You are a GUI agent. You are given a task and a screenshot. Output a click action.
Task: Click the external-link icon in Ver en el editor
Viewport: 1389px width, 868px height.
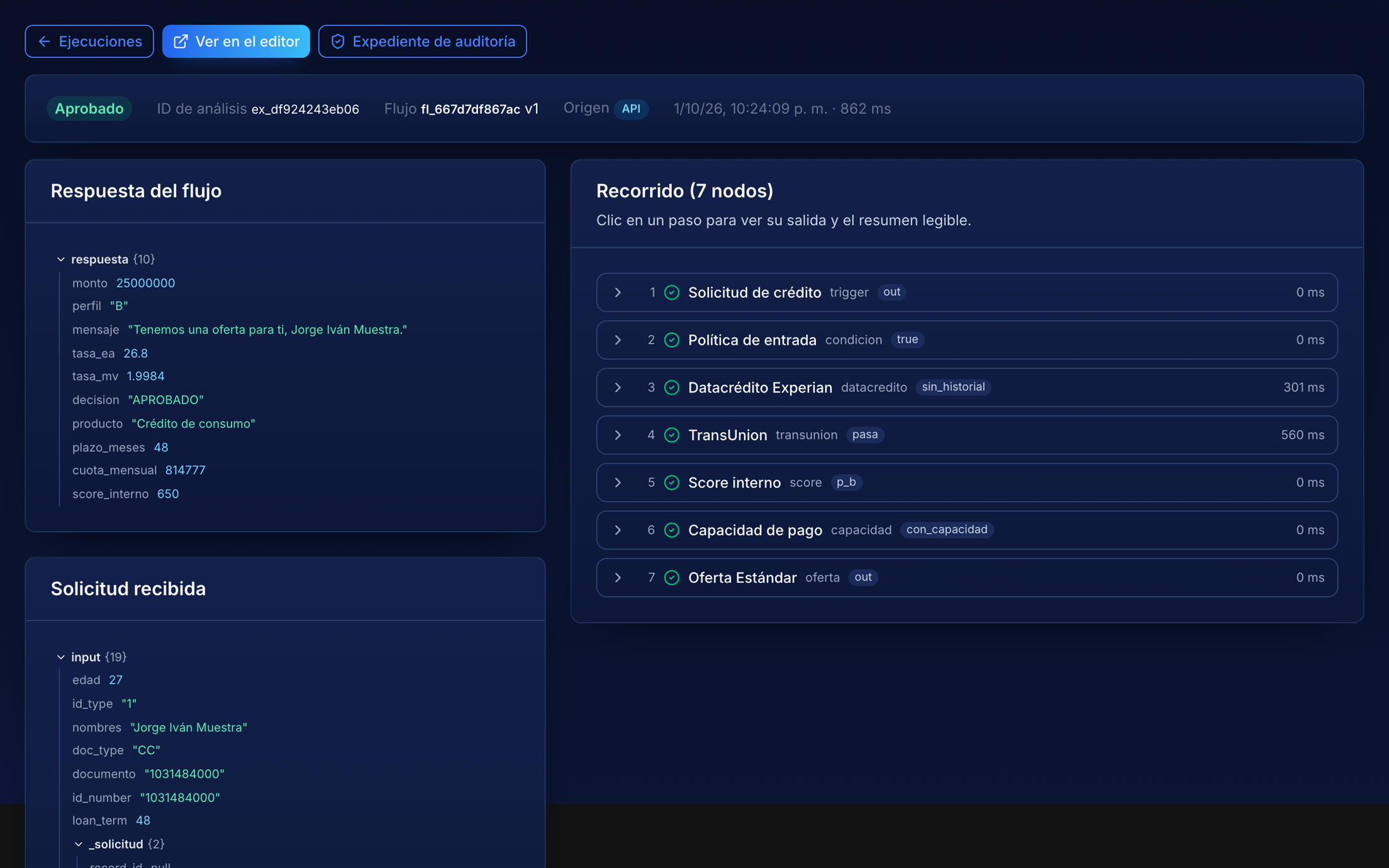[181, 42]
